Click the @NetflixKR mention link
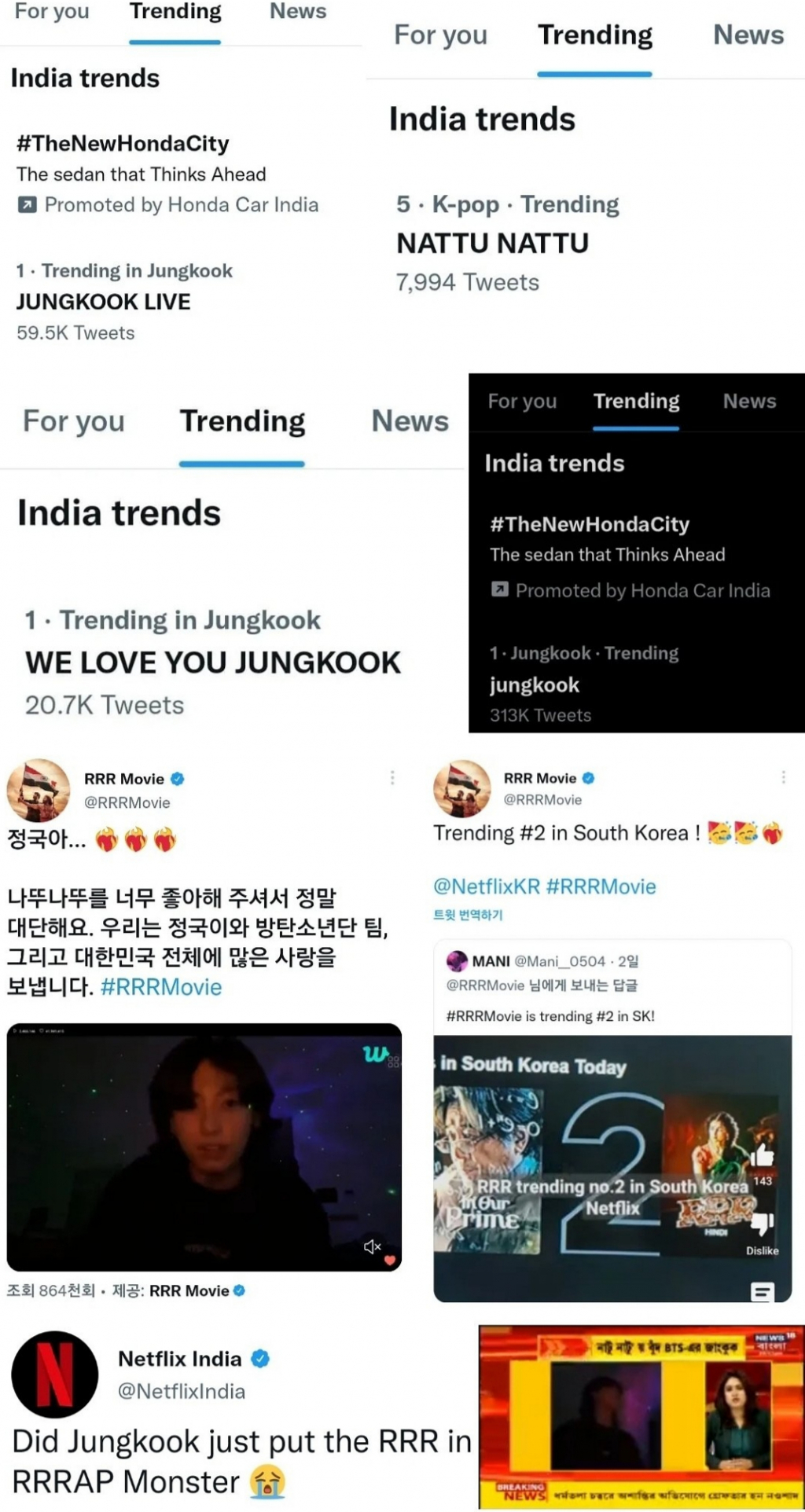 point(487,886)
